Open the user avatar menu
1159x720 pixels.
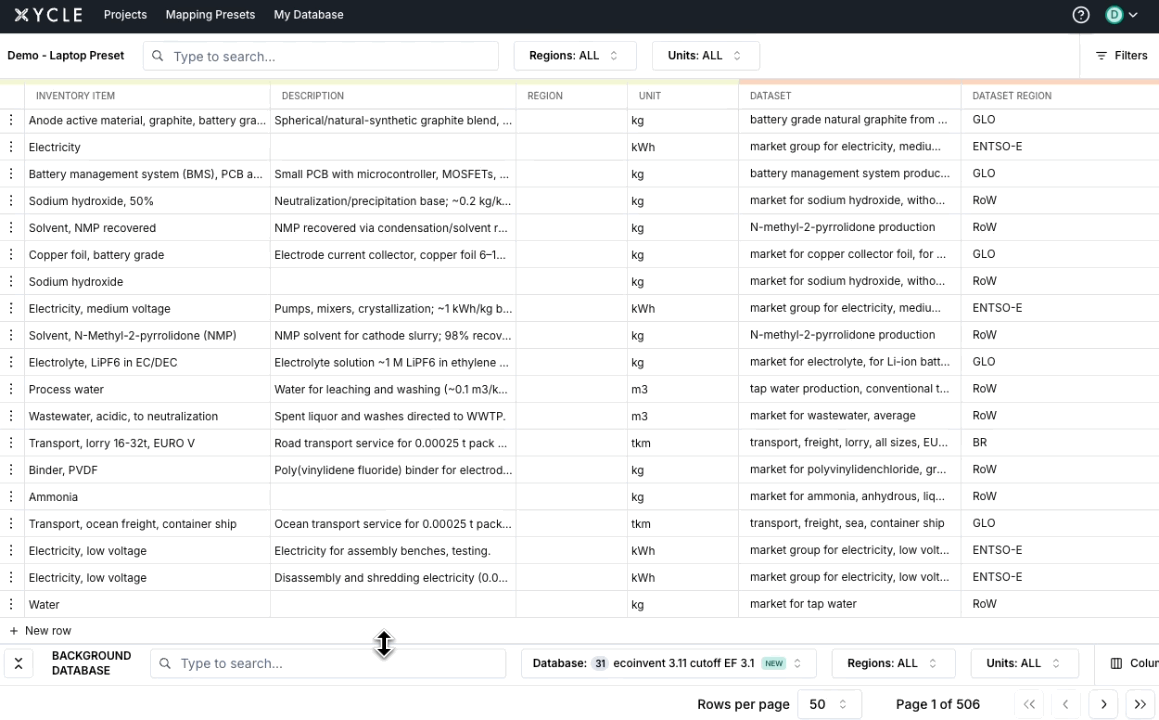1121,15
